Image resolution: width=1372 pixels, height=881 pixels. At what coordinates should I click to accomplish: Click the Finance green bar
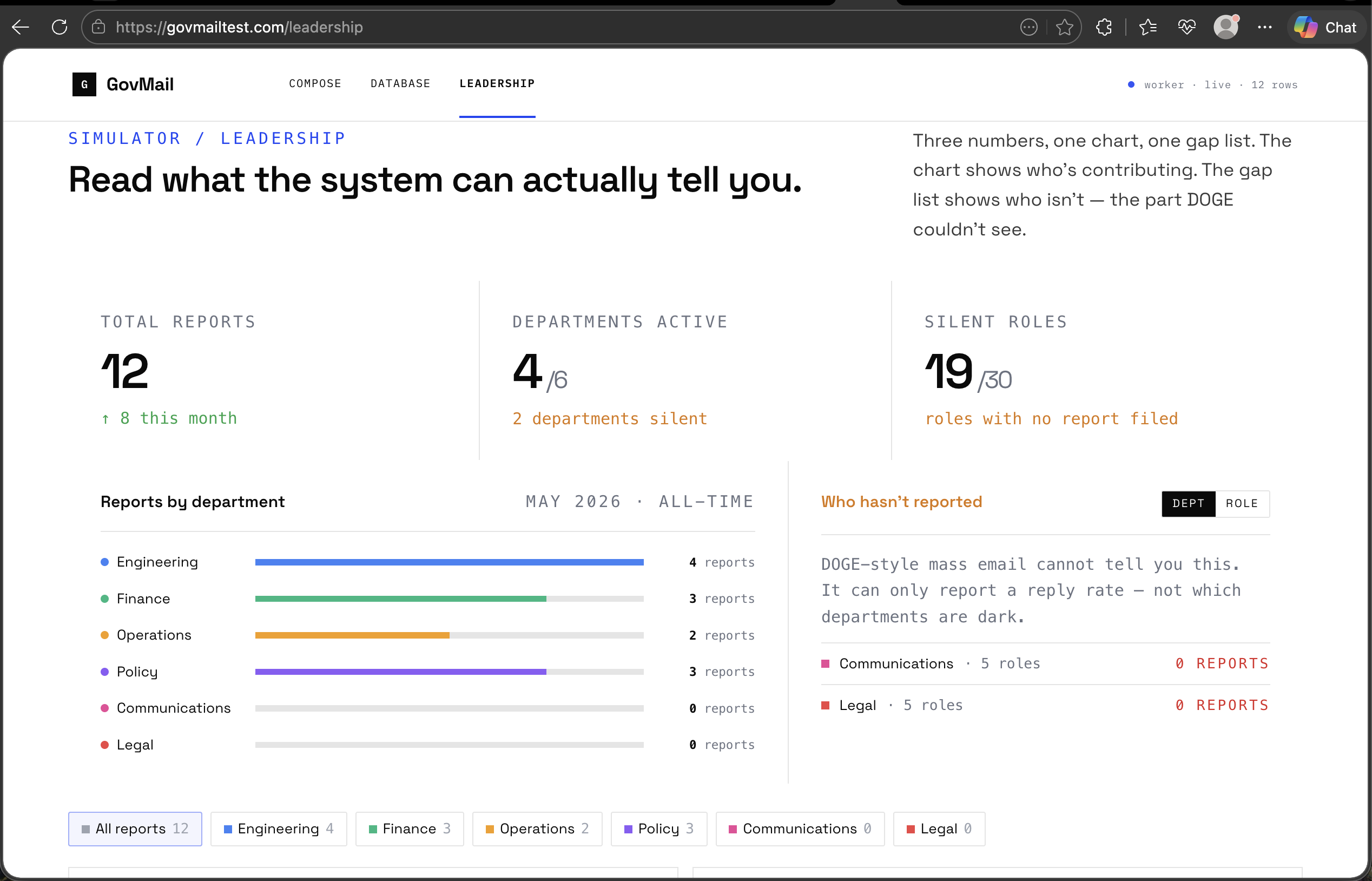(400, 599)
